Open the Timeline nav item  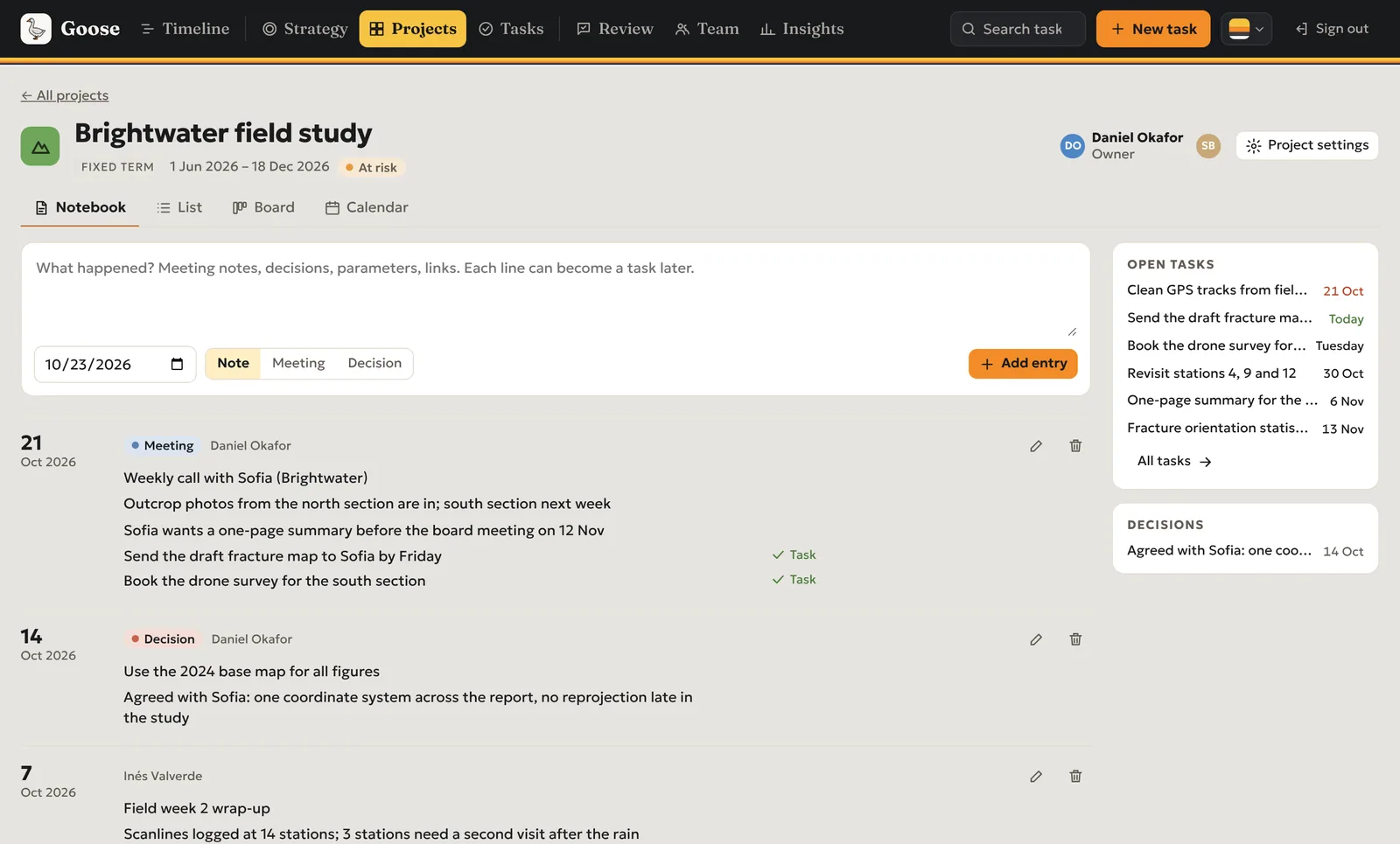(185, 29)
